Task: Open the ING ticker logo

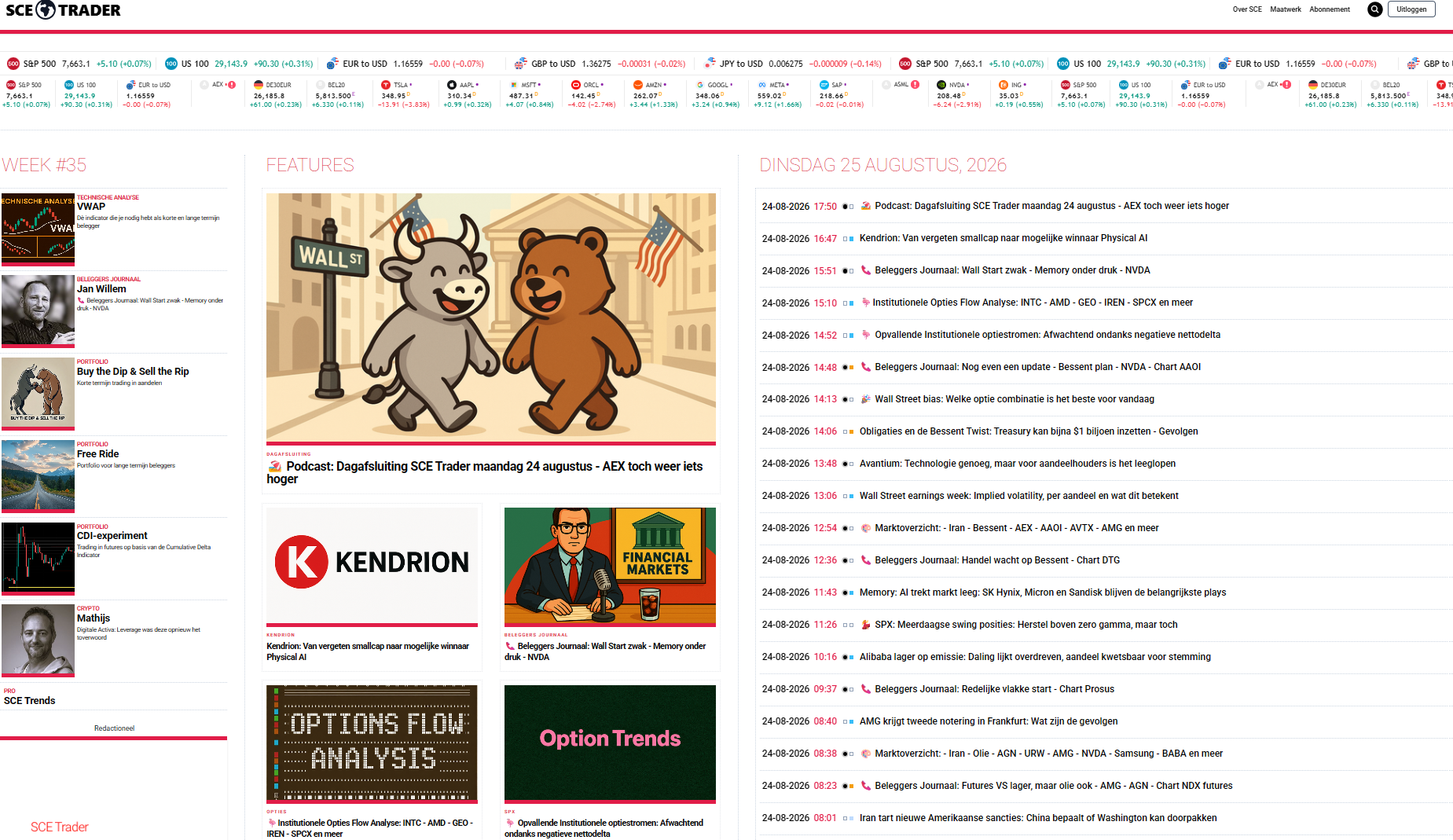Action: click(1004, 85)
